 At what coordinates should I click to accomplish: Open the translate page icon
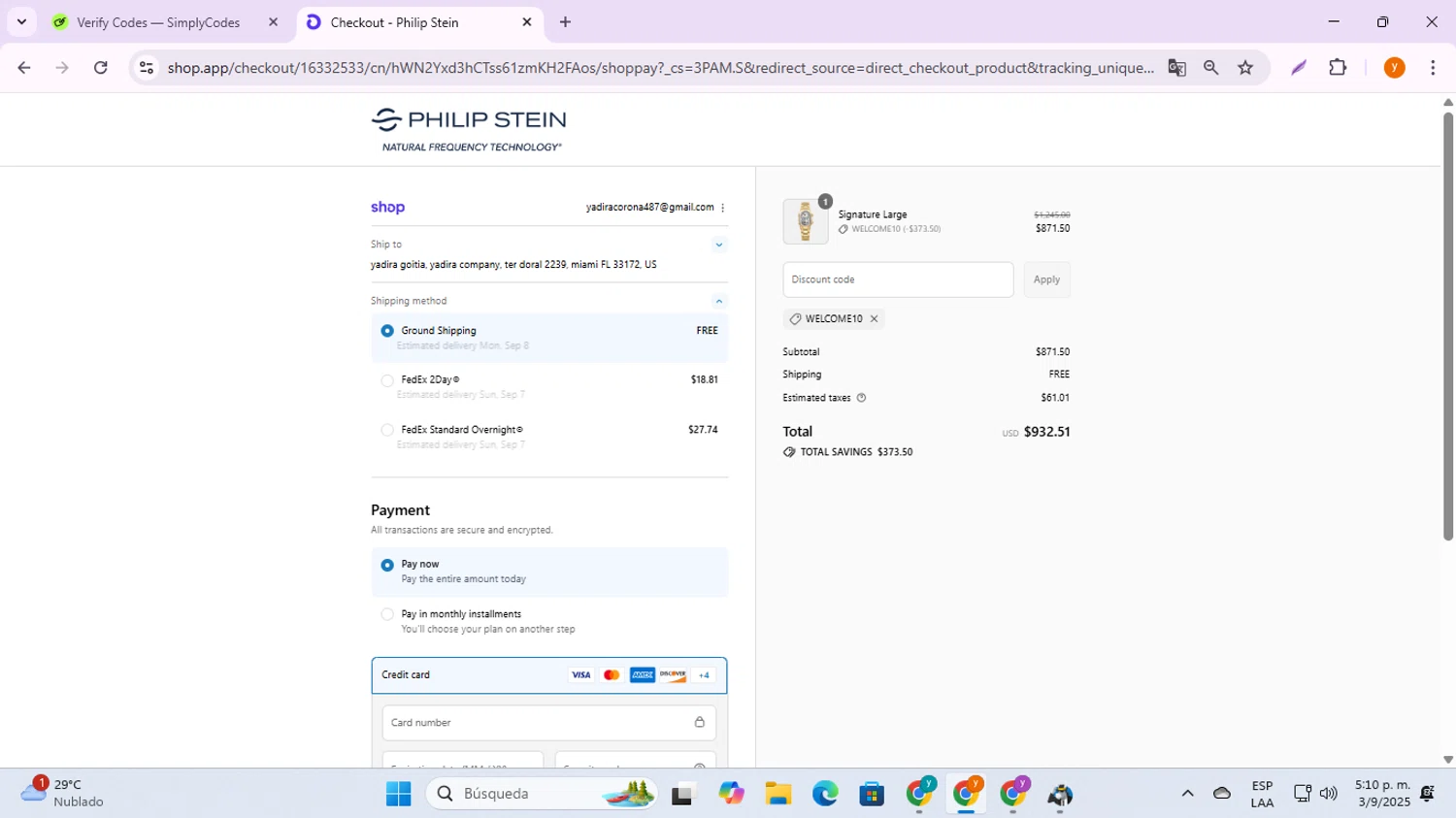1176,68
